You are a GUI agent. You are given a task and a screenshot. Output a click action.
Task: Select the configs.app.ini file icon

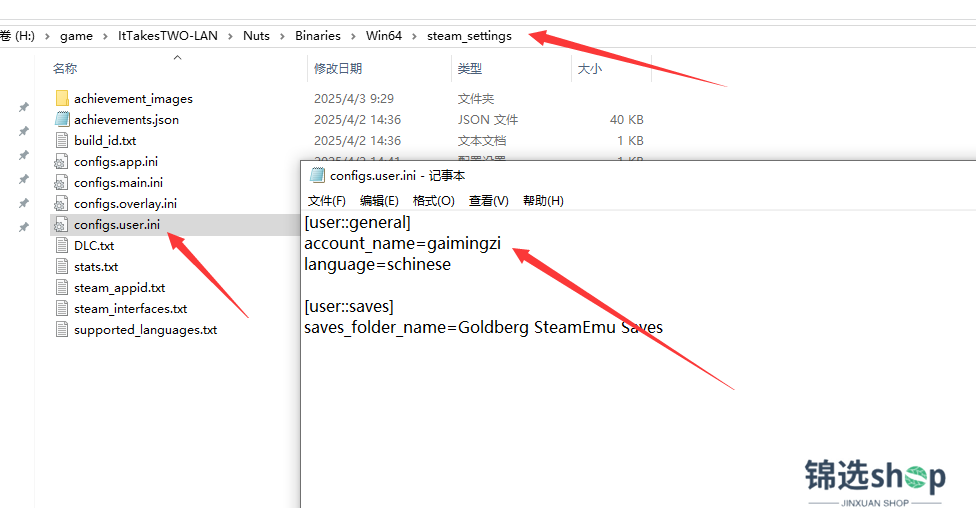60,161
